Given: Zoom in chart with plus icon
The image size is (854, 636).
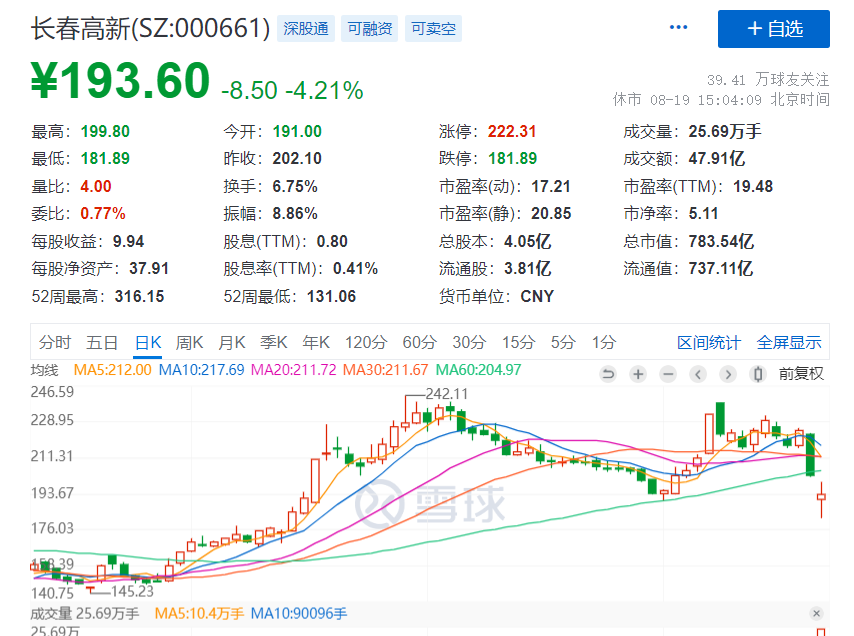Looking at the screenshot, I should [x=638, y=374].
